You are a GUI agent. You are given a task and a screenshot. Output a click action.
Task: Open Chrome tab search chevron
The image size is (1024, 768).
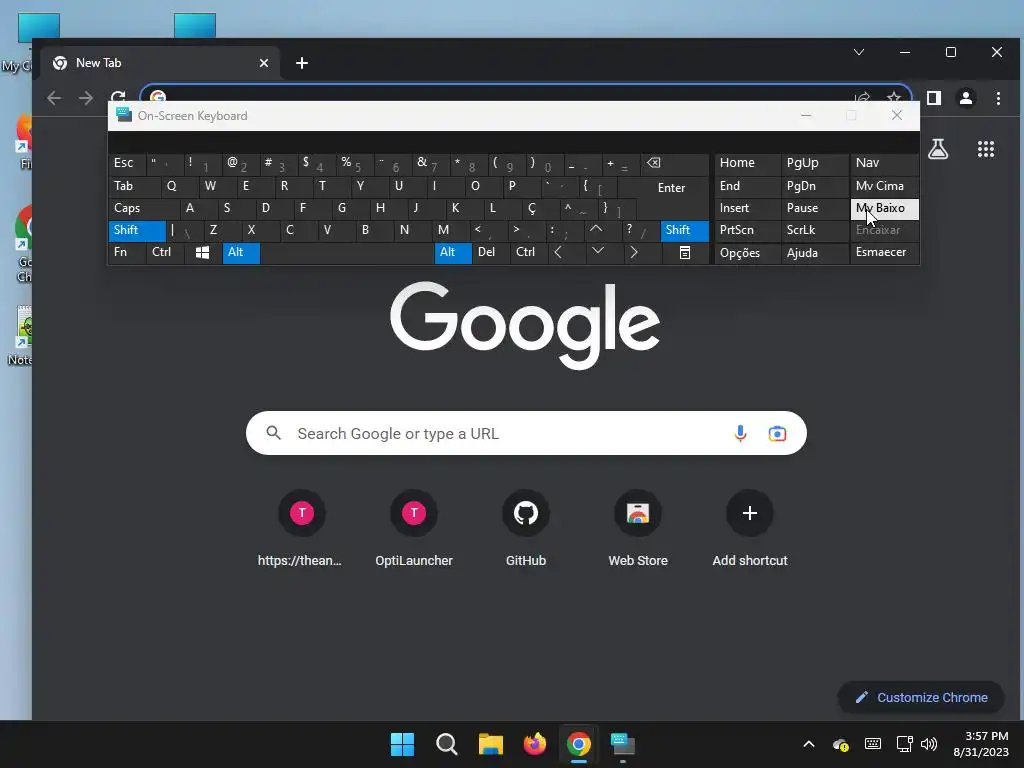pyautogui.click(x=859, y=52)
